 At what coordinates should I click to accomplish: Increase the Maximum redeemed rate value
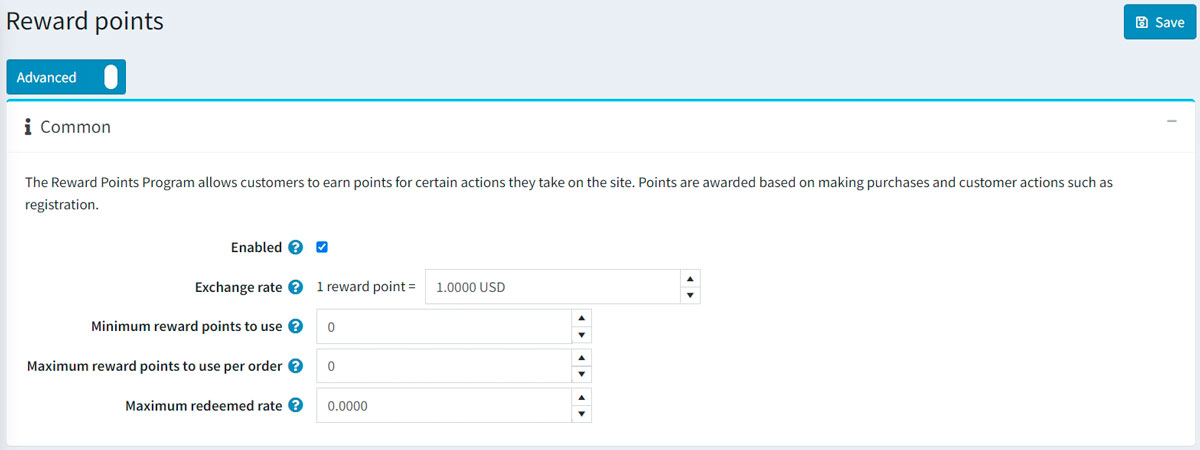(581, 397)
